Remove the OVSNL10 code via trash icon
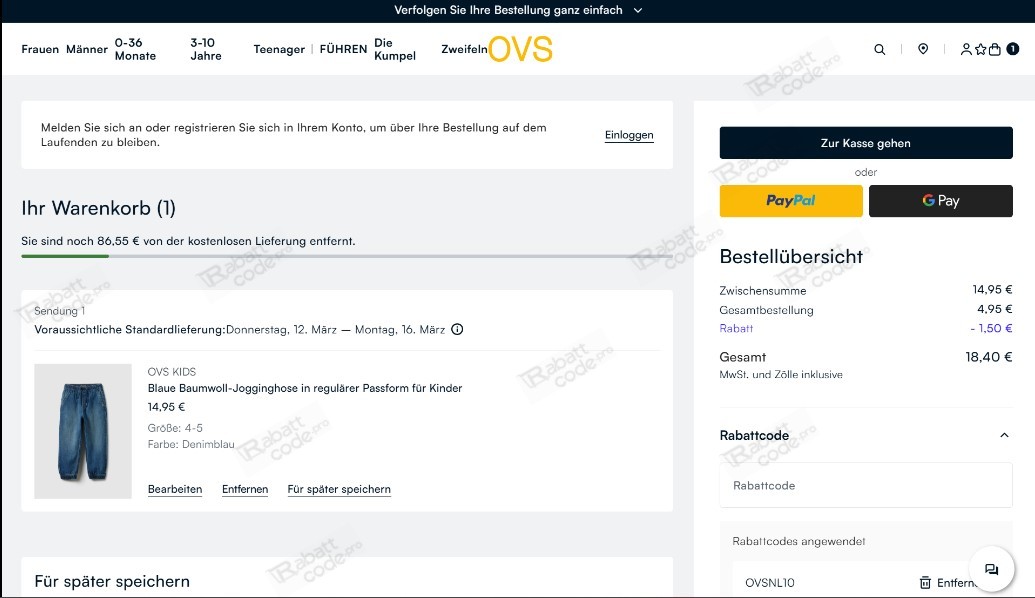 coord(923,582)
